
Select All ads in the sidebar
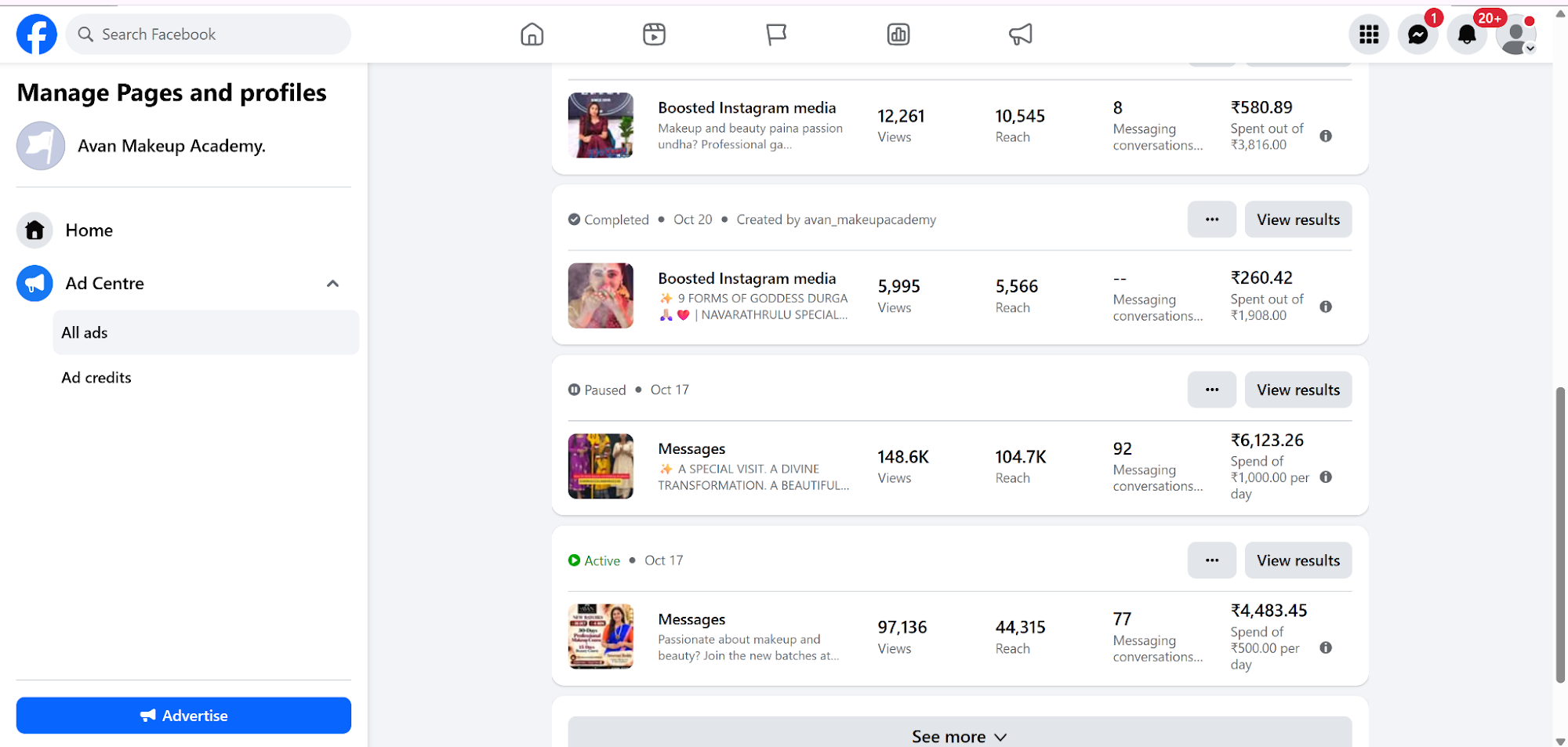click(x=206, y=332)
